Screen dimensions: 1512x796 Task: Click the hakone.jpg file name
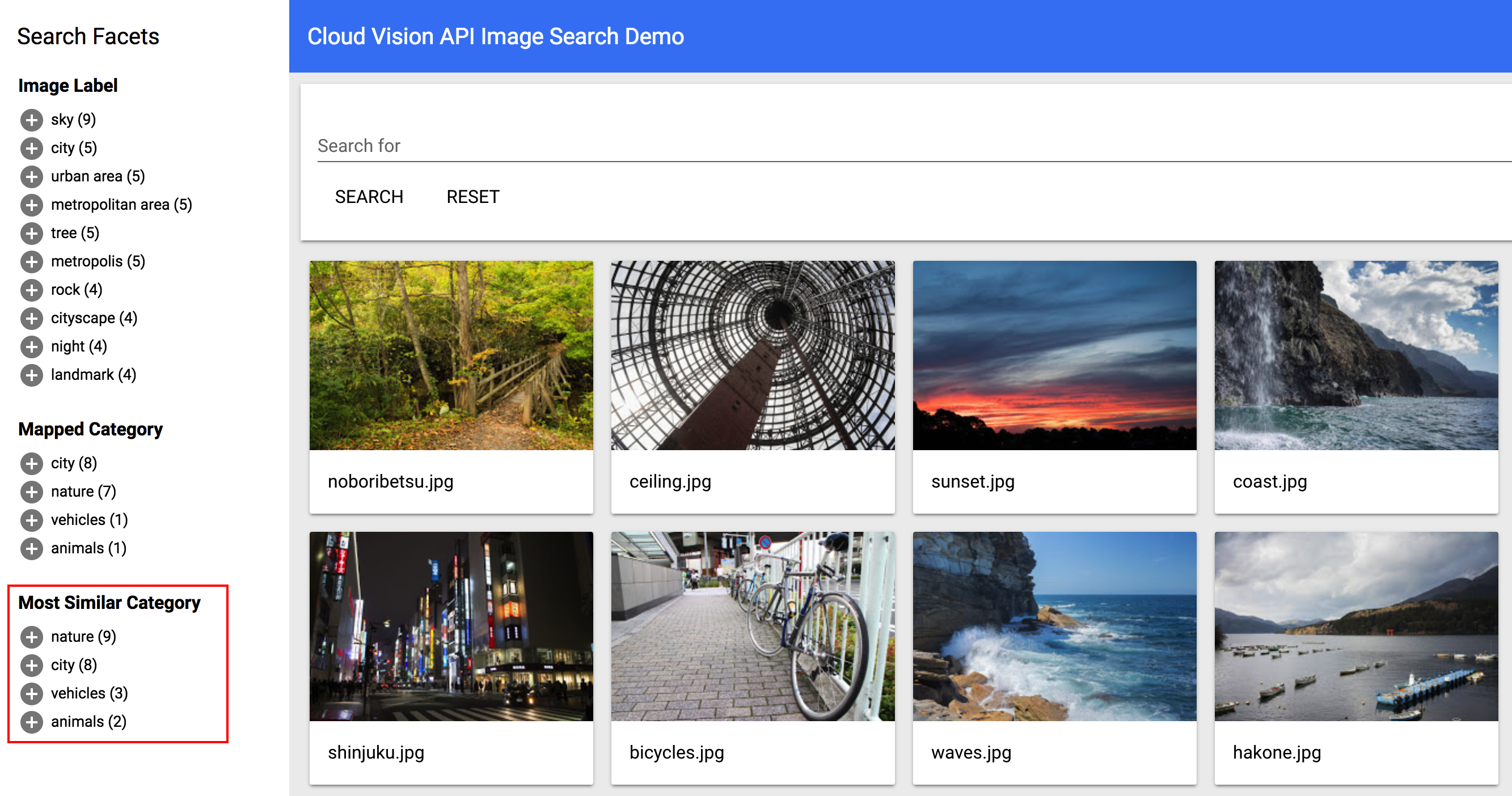[x=1277, y=752]
